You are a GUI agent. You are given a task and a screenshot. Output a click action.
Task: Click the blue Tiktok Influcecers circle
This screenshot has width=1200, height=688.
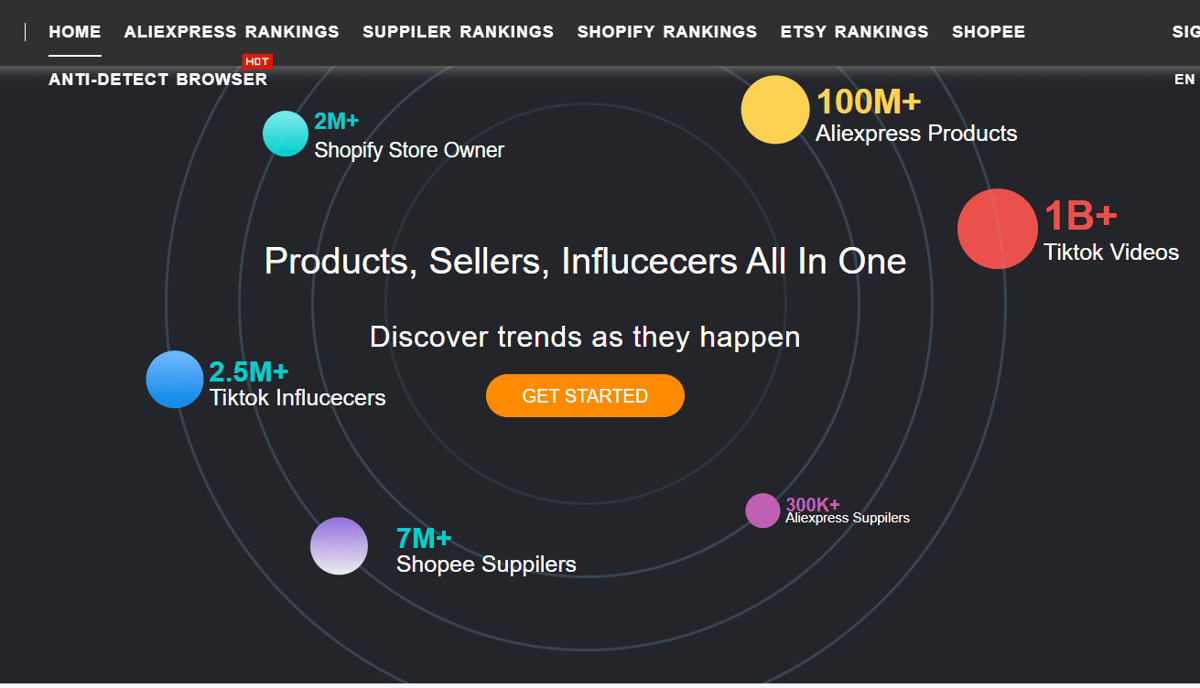click(175, 379)
